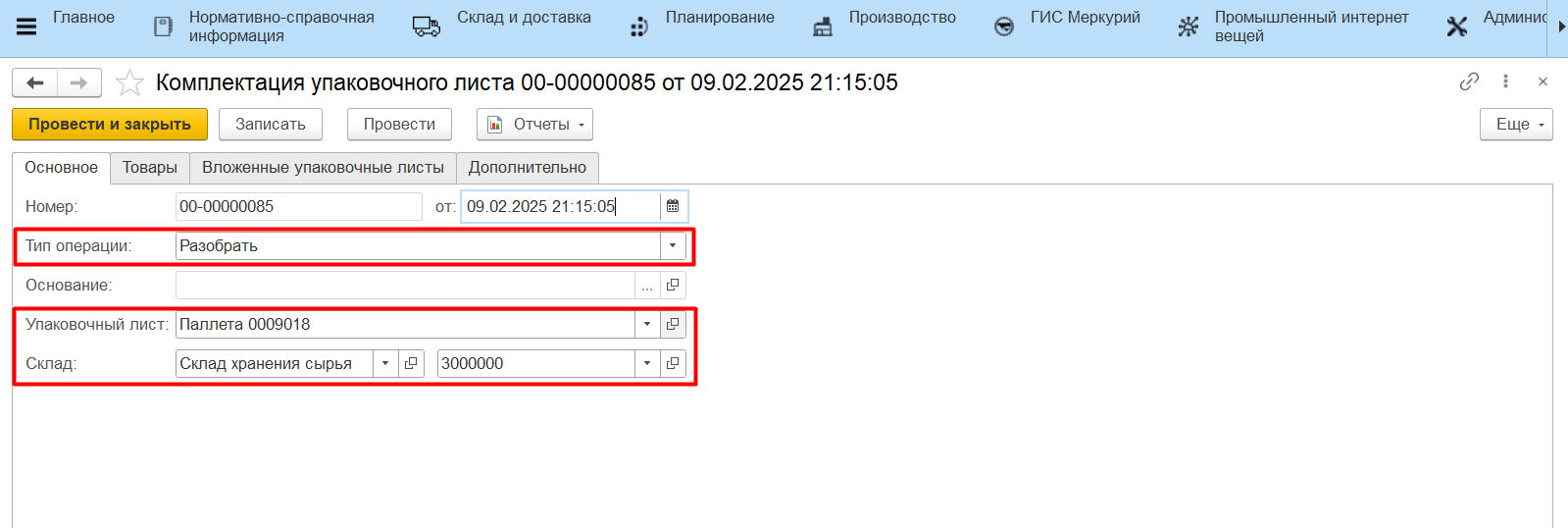The width and height of the screenshot is (1568, 528).
Task: Expand the Тип операции dropdown
Action: [x=673, y=245]
